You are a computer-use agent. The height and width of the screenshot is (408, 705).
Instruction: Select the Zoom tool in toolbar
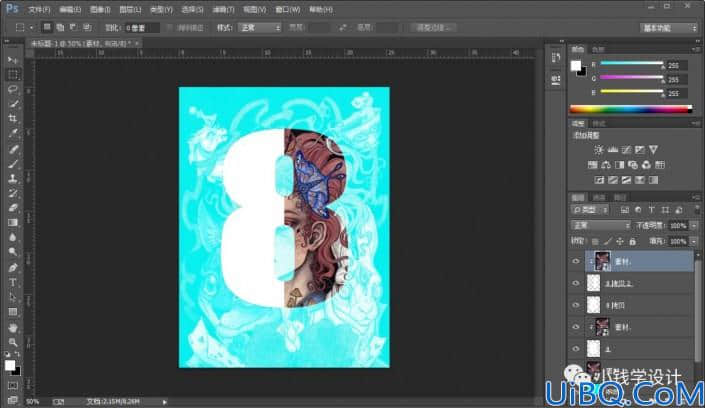13,342
